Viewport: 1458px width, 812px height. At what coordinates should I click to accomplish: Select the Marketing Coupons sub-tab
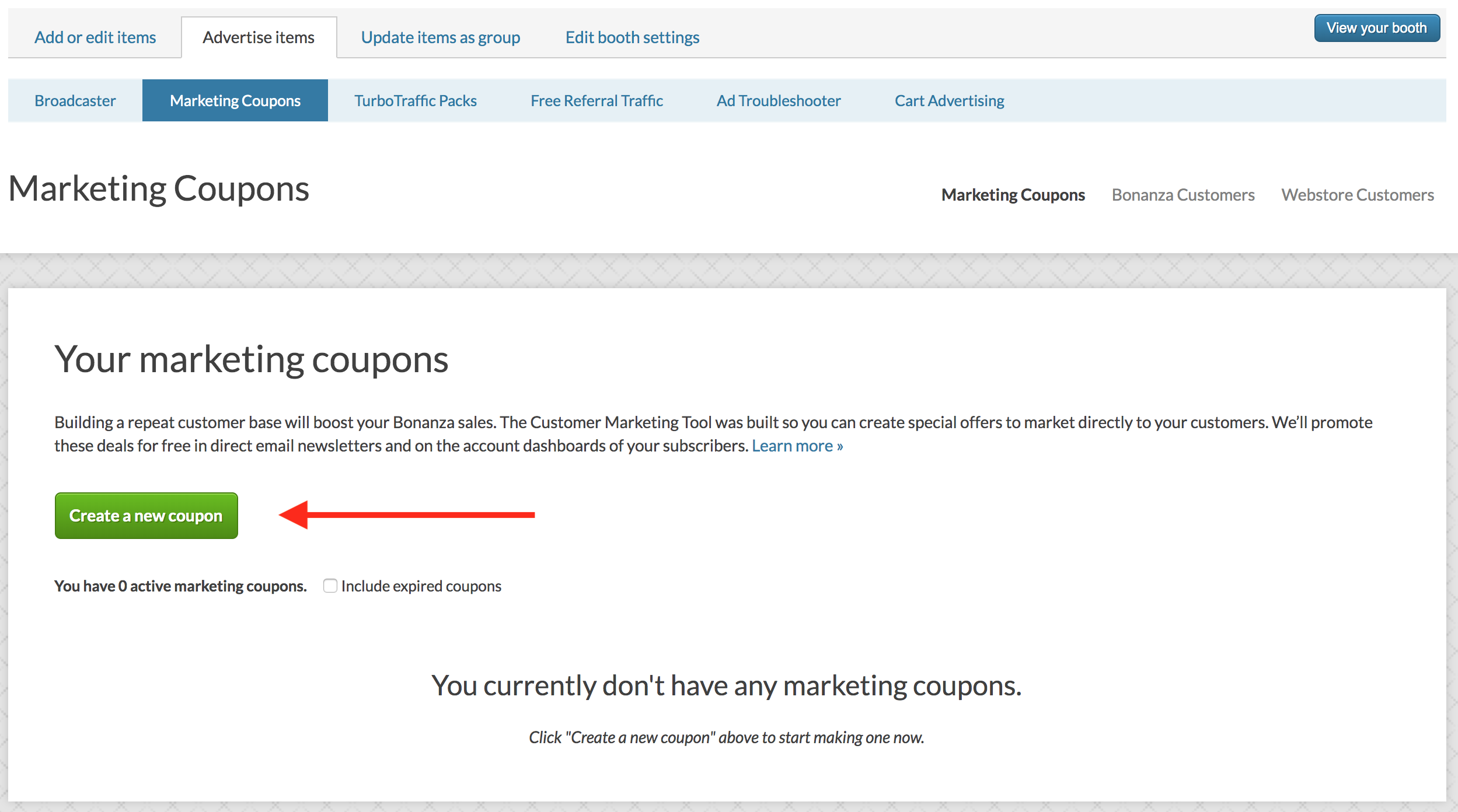point(235,100)
